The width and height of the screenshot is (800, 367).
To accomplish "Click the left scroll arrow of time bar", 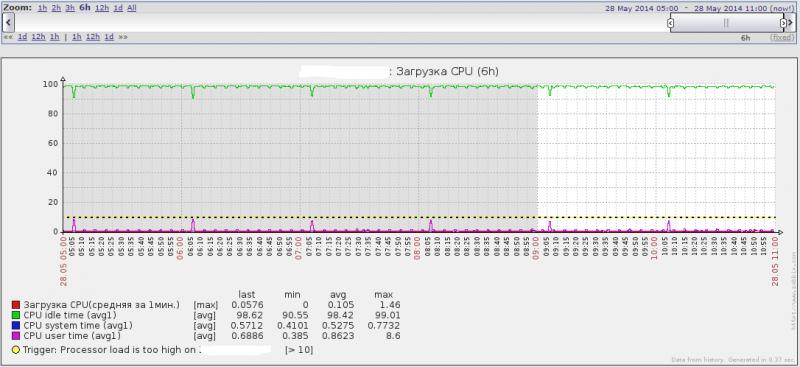I will point(8,23).
